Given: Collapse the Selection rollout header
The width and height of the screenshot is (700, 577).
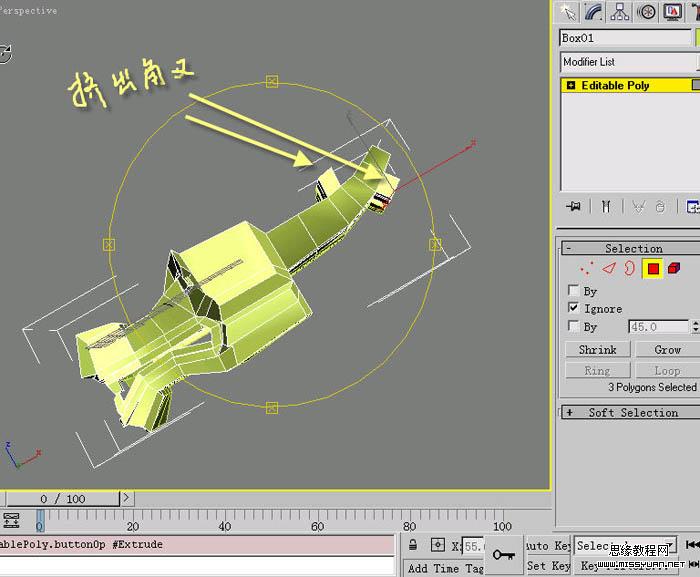Looking at the screenshot, I should 631,248.
